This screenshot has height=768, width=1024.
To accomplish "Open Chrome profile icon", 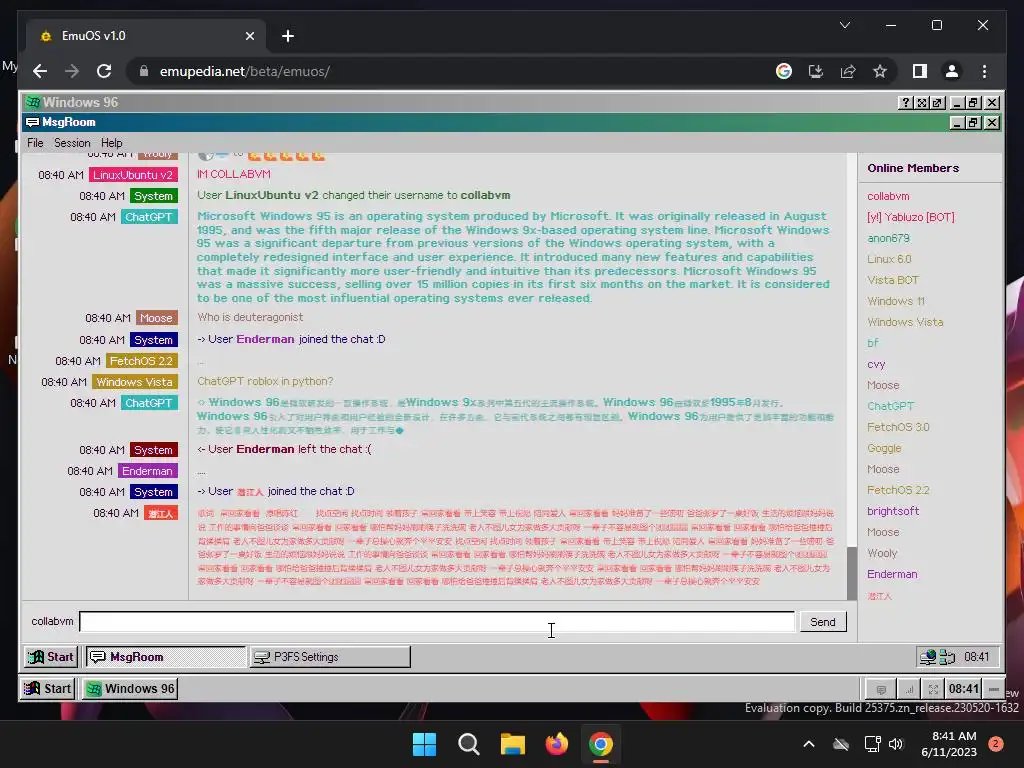I will point(952,71).
